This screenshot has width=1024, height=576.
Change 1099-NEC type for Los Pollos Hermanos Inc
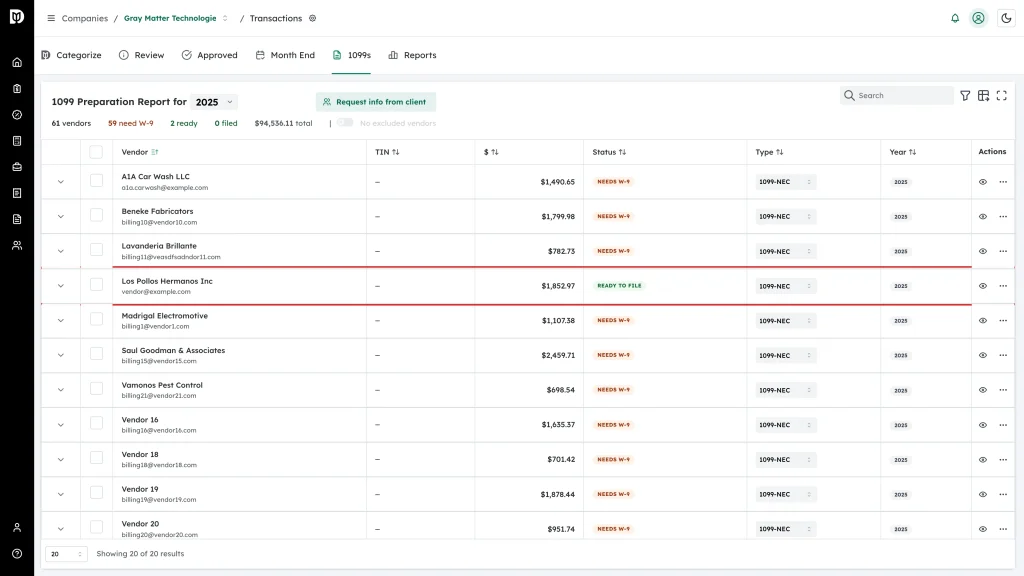coord(786,286)
